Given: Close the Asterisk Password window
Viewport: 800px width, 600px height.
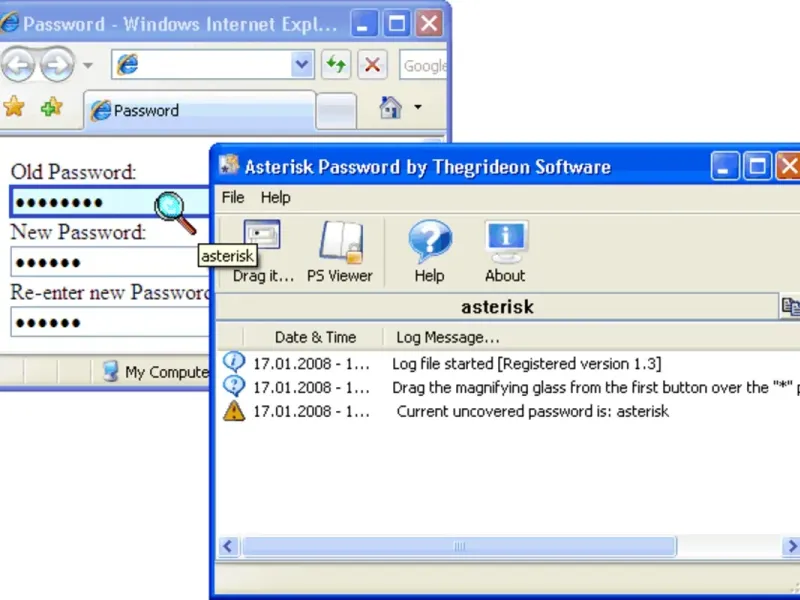Looking at the screenshot, I should [x=788, y=166].
